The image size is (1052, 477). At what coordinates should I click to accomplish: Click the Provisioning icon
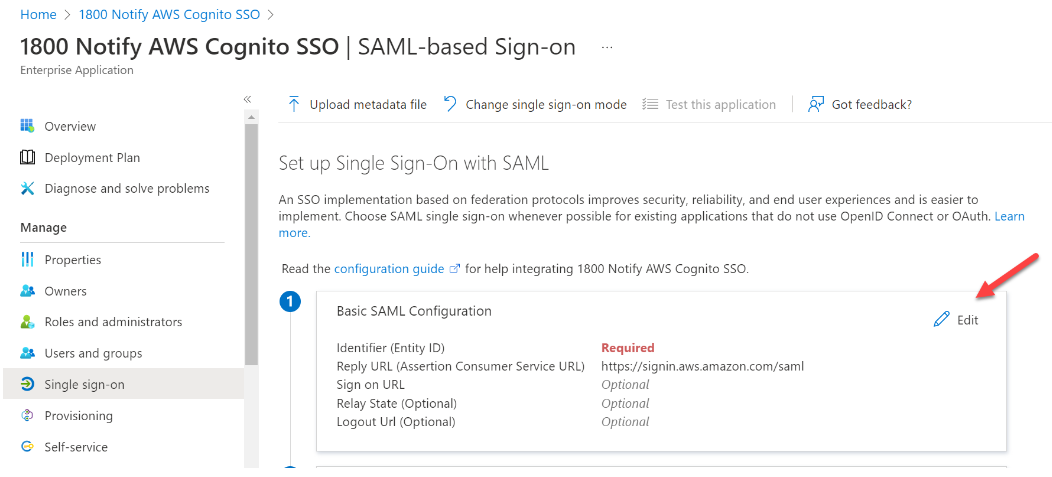click(27, 415)
